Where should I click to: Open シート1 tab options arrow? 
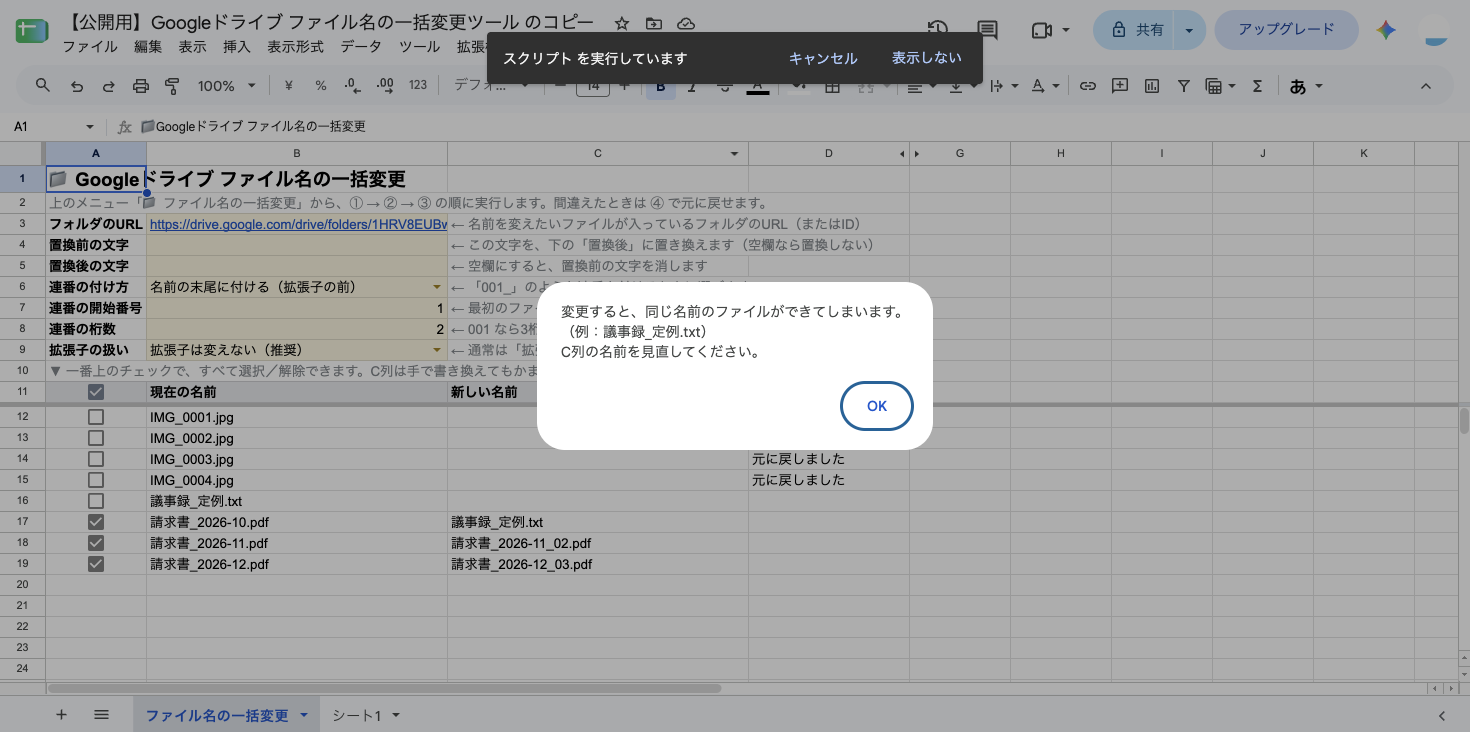(x=396, y=715)
